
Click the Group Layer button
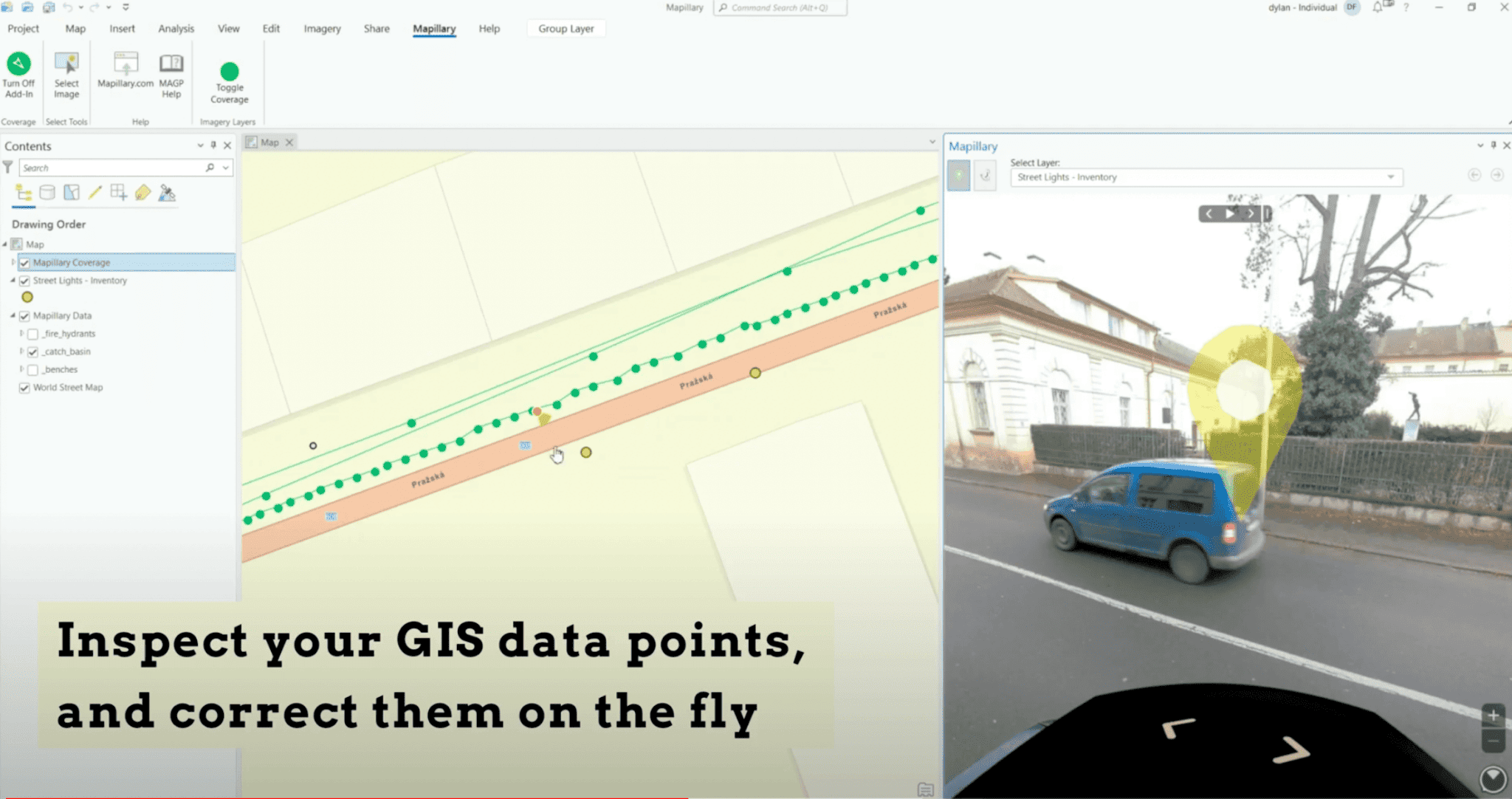(566, 28)
